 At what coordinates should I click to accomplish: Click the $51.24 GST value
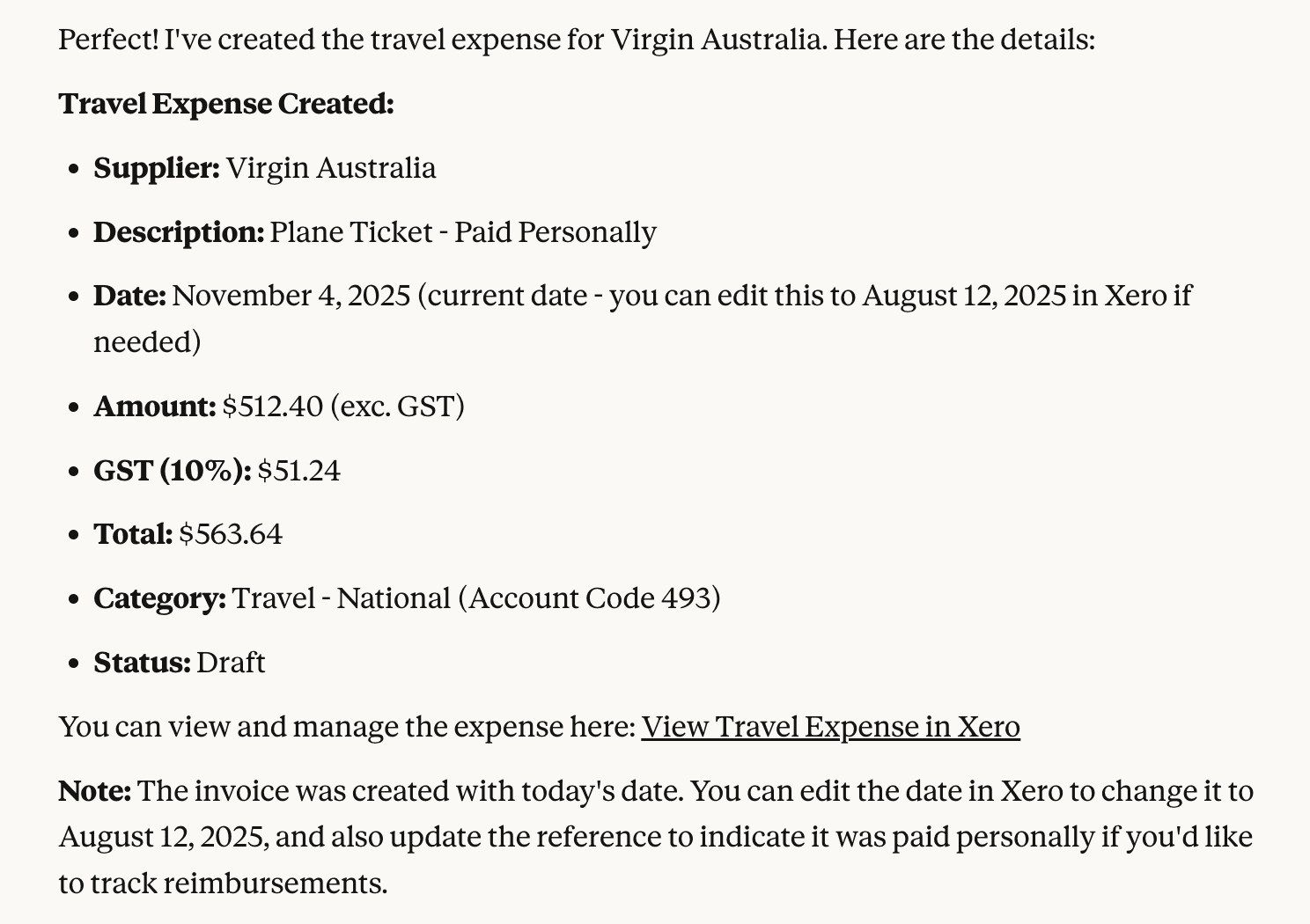click(298, 471)
